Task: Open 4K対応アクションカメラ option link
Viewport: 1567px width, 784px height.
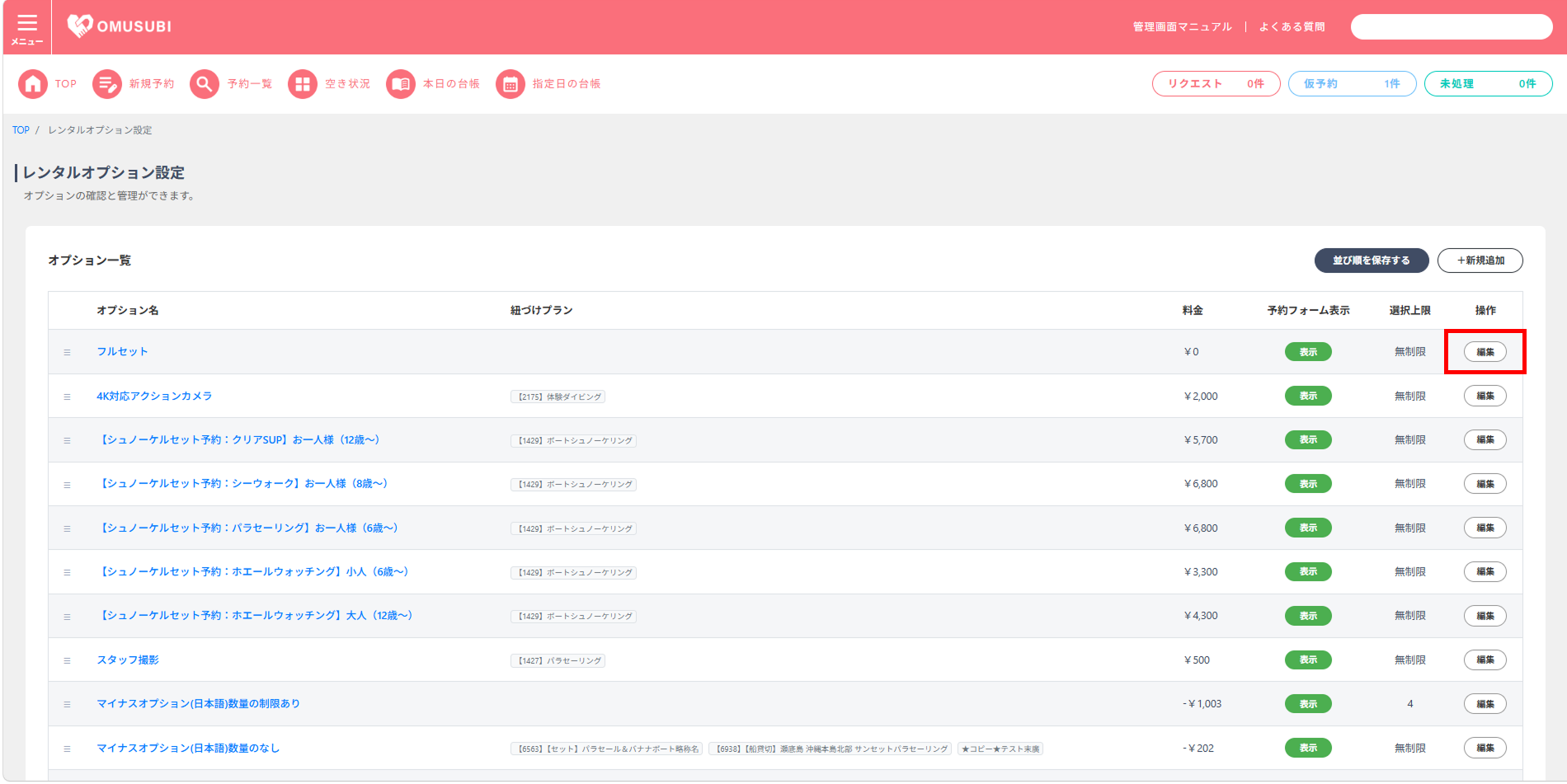Action: 154,396
